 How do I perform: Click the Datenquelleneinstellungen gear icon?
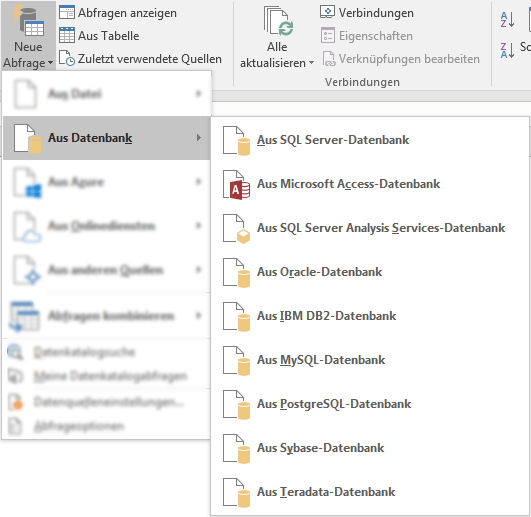[16, 402]
